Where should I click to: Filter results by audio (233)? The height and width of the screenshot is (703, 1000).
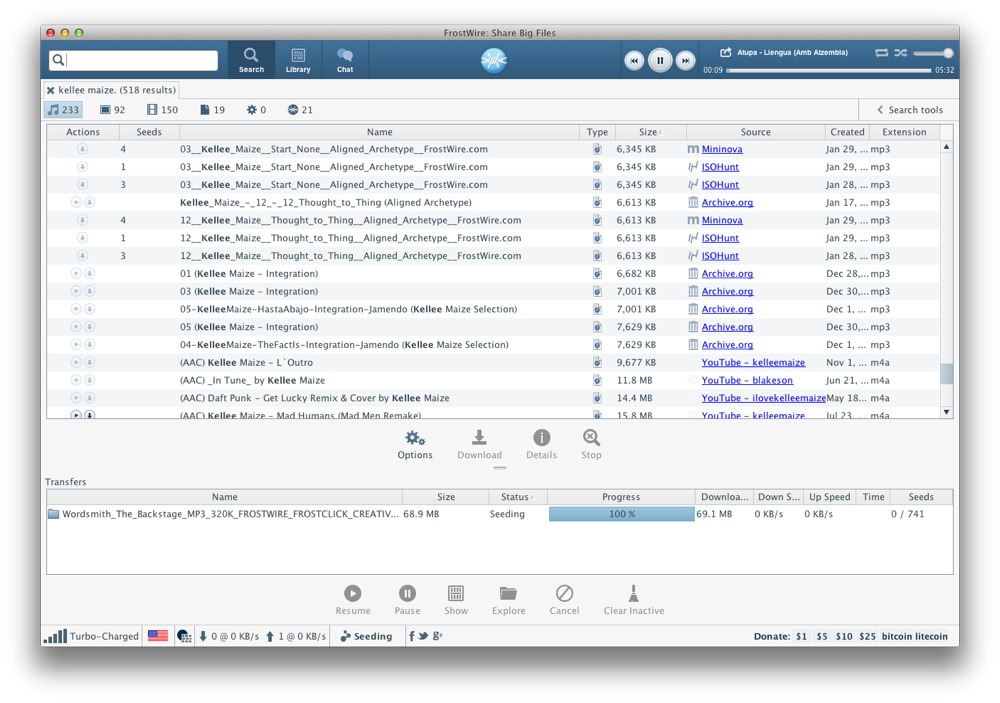click(x=63, y=110)
